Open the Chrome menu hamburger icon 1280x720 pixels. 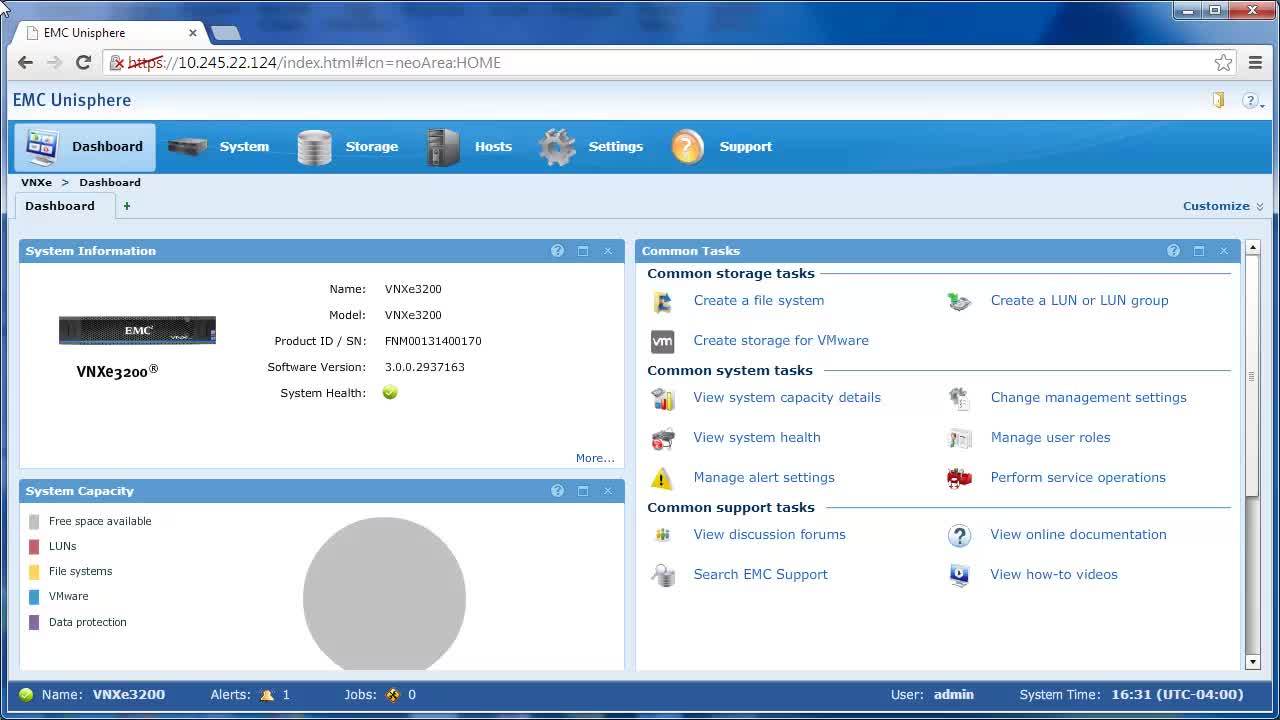click(x=1256, y=63)
